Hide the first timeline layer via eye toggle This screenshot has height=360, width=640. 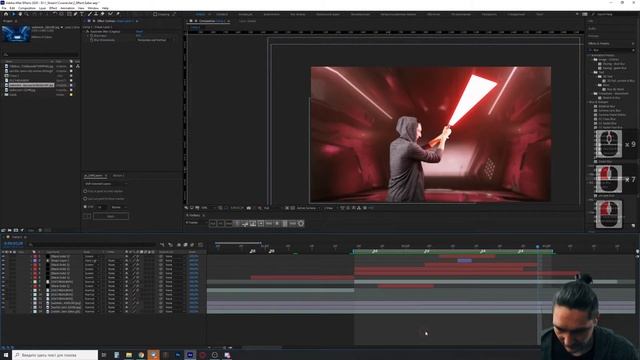click(x=3, y=256)
